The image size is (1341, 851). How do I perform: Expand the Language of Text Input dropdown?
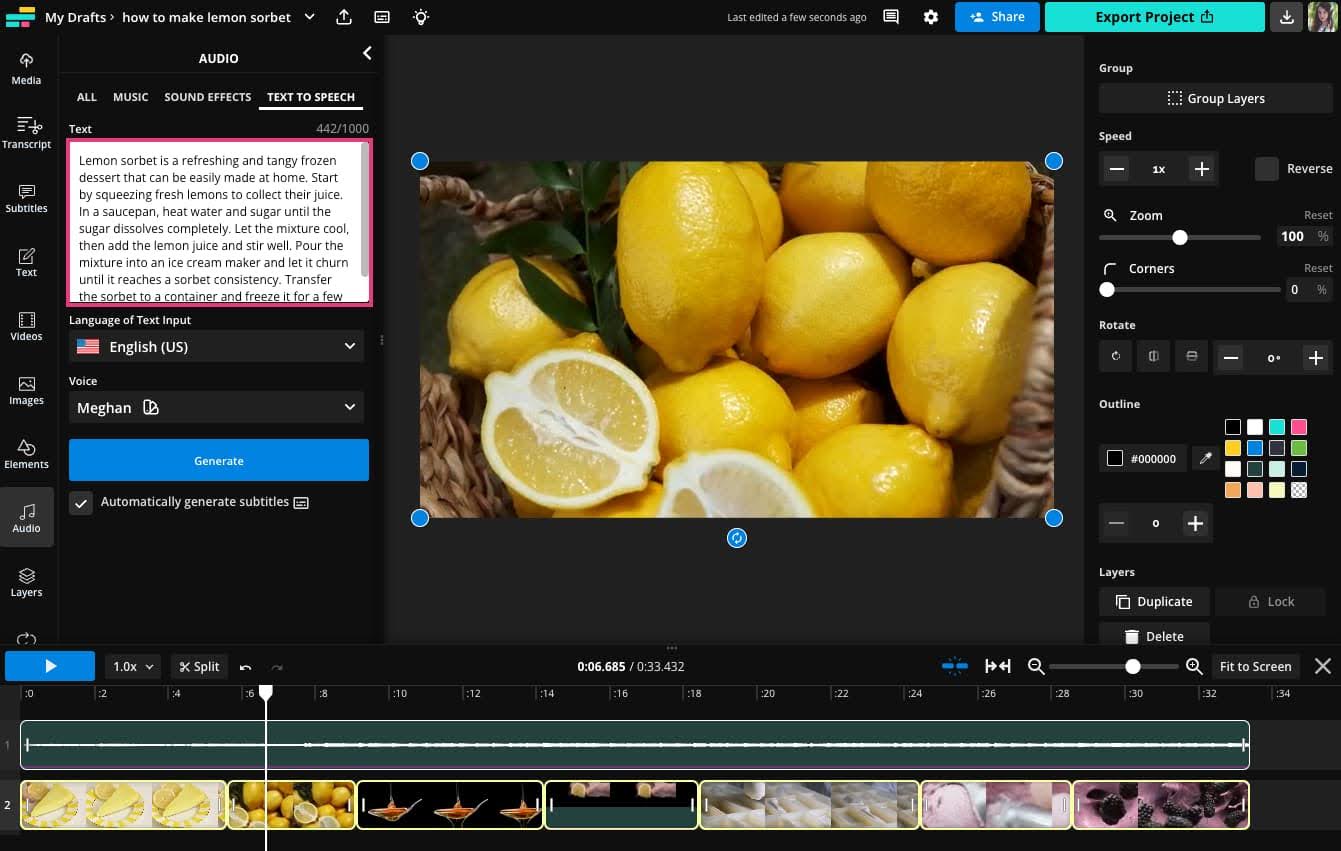point(216,347)
